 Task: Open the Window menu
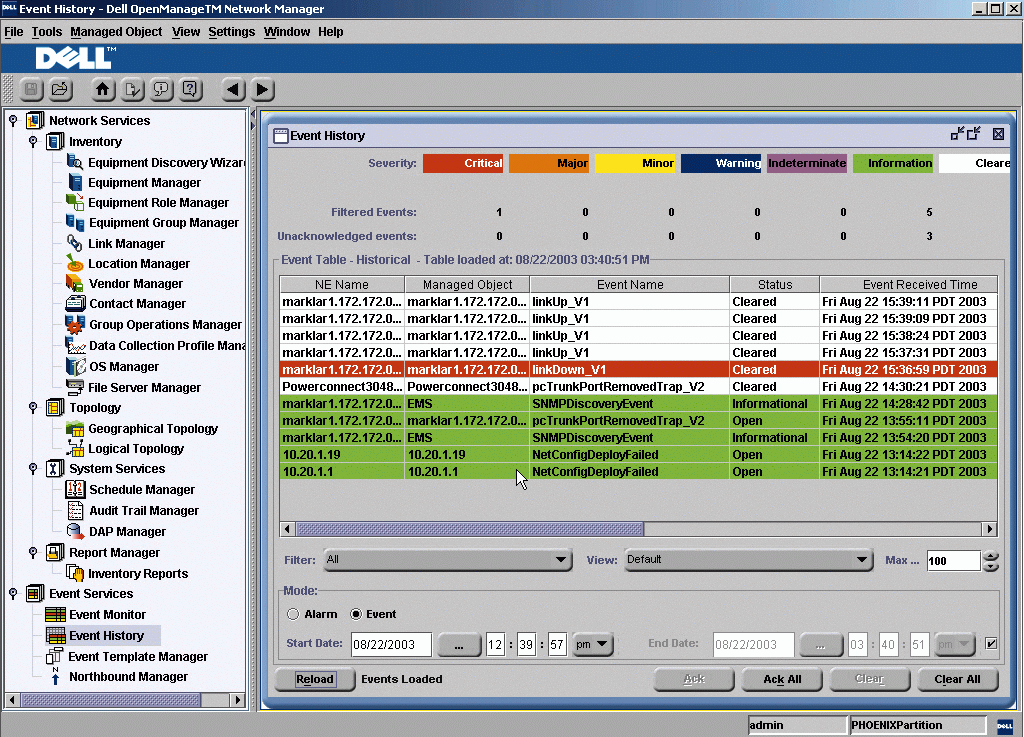coord(287,31)
